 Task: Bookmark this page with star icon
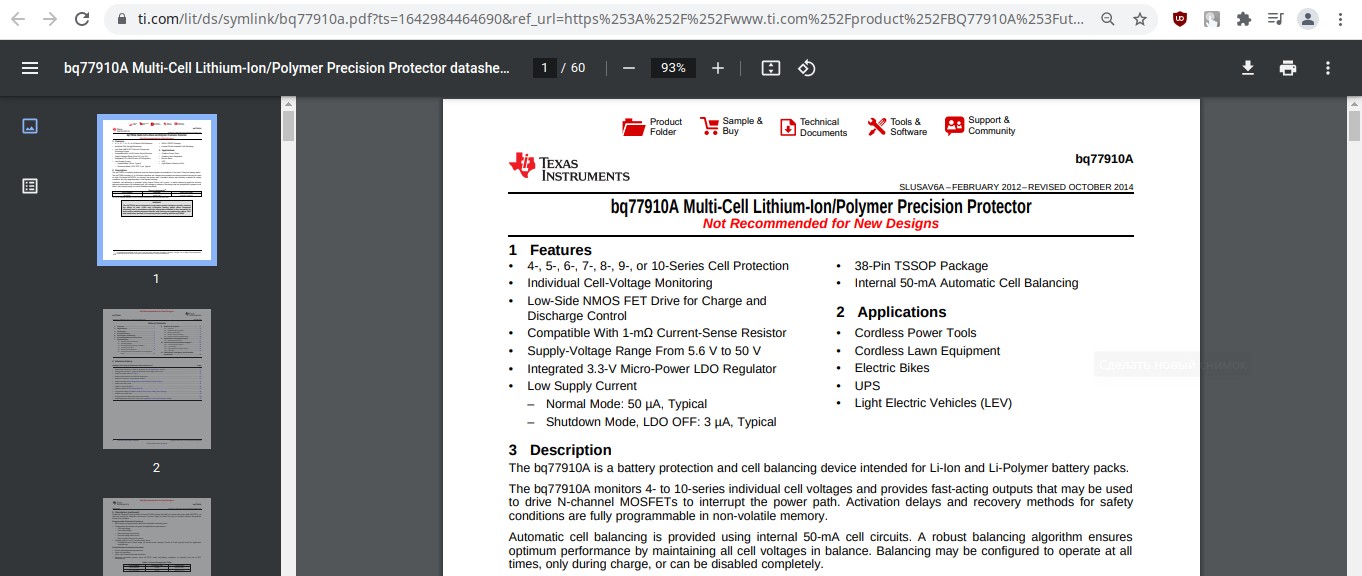[x=1139, y=19]
